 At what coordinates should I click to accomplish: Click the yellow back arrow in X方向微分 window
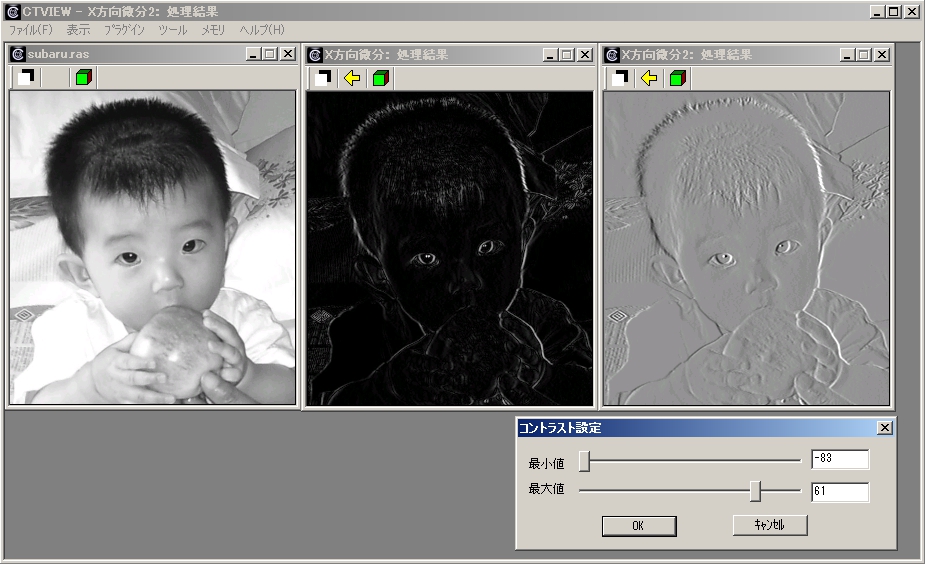click(351, 78)
